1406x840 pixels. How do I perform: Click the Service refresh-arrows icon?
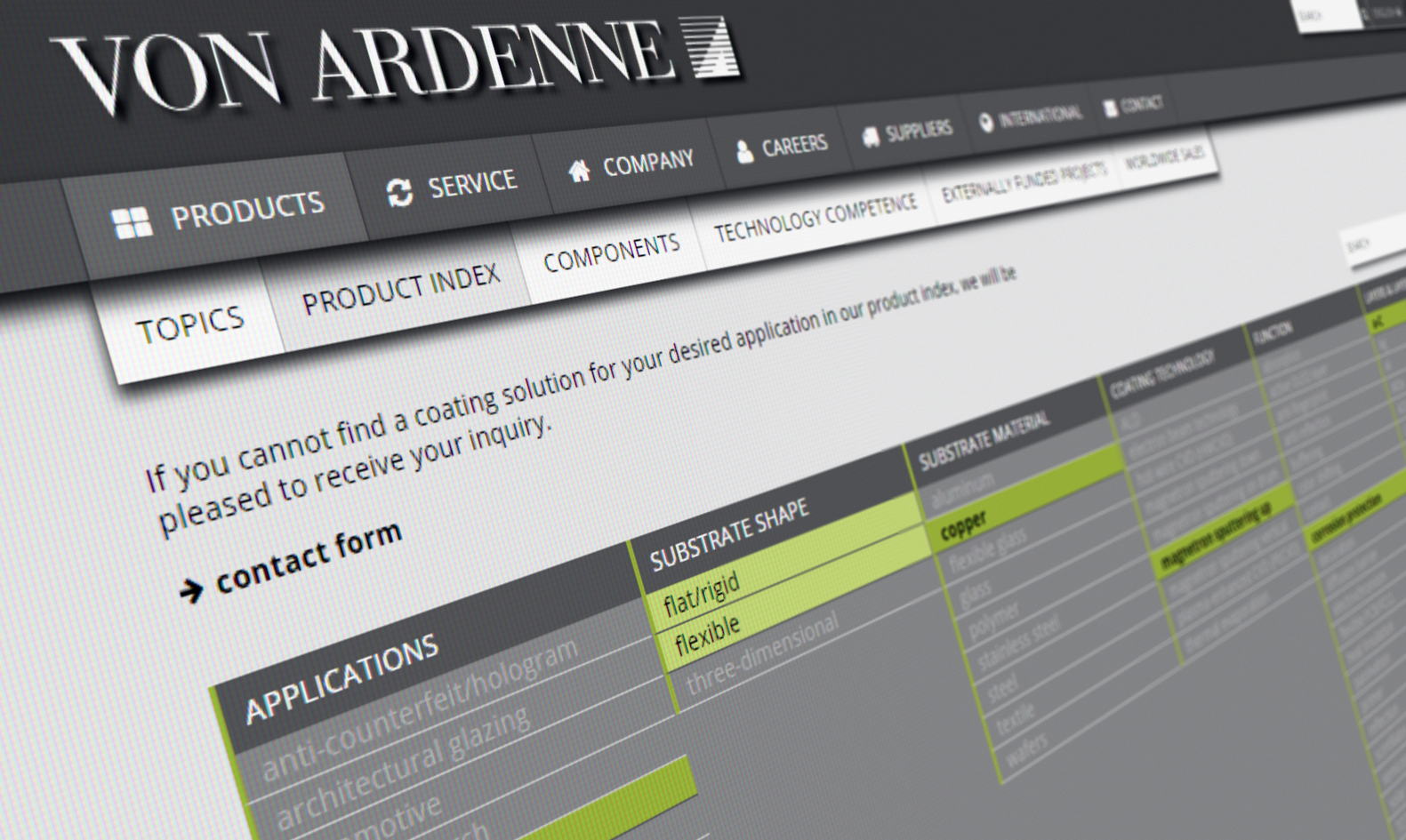[x=399, y=192]
